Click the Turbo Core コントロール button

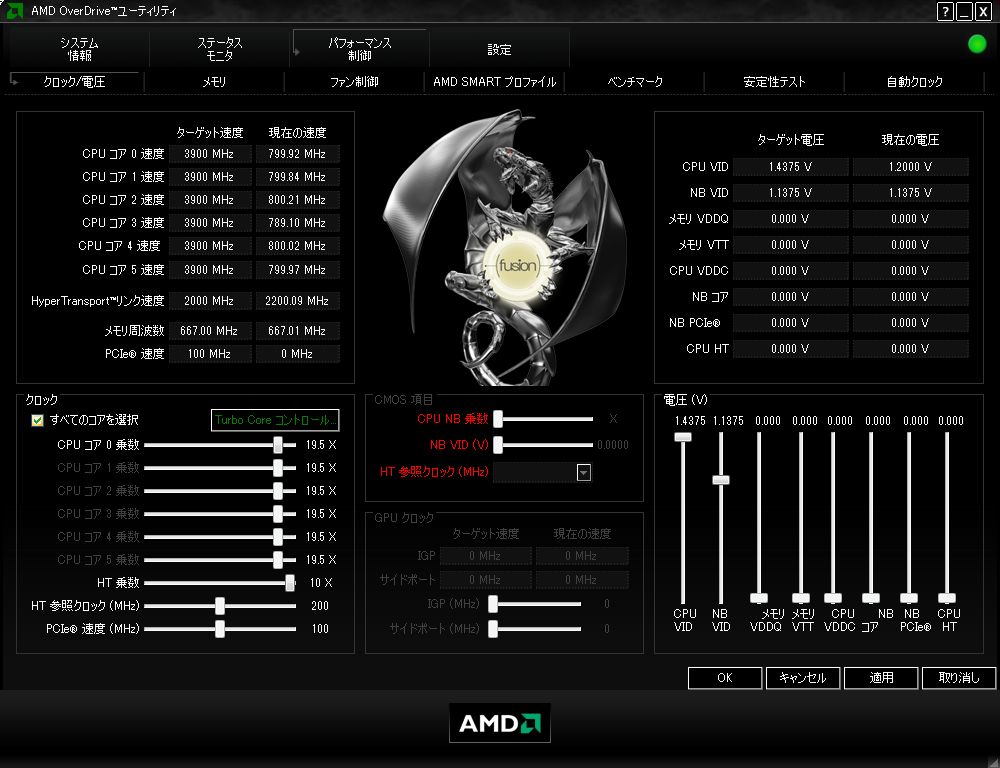275,420
